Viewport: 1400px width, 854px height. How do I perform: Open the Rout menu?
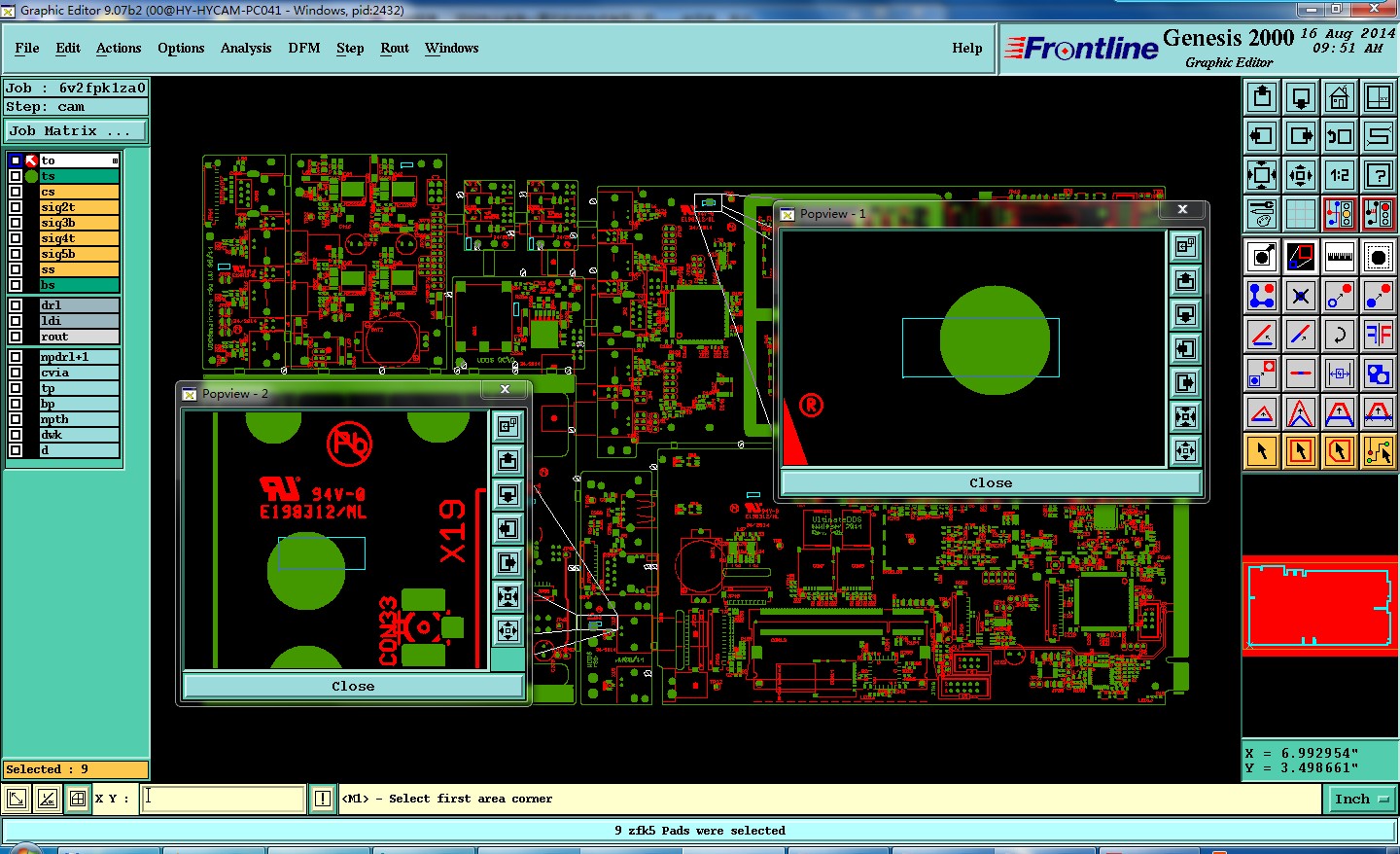pyautogui.click(x=395, y=48)
